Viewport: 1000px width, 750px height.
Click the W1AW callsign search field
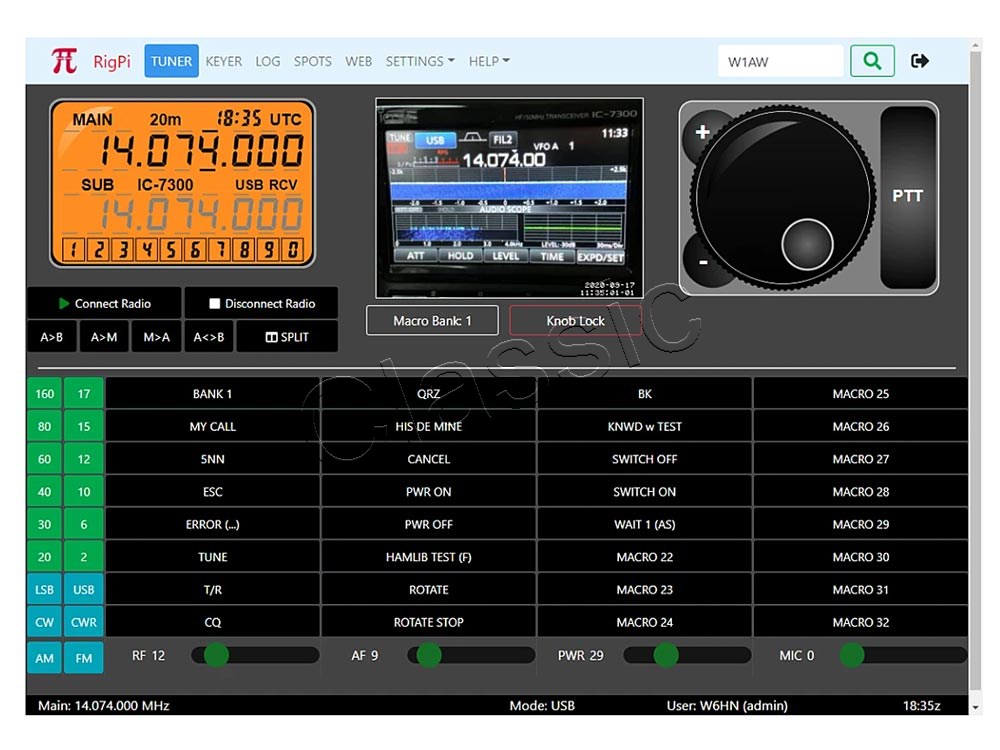(x=781, y=61)
